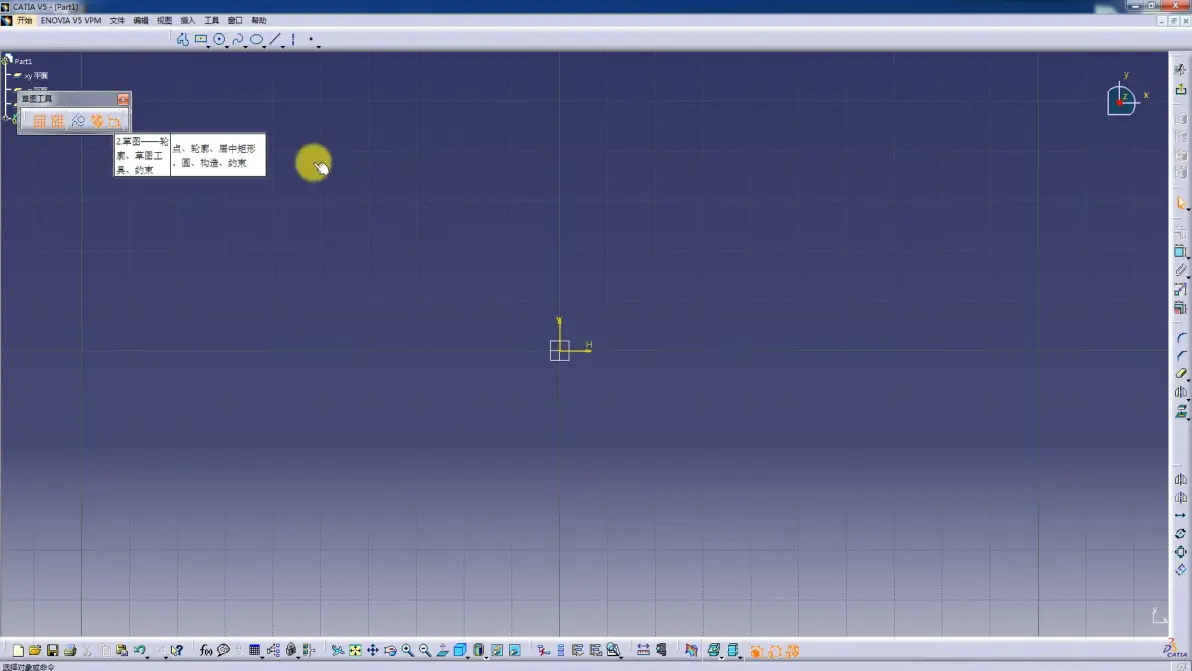Select the Rectangle sketch tool
The width and height of the screenshot is (1192, 671).
click(x=201, y=39)
